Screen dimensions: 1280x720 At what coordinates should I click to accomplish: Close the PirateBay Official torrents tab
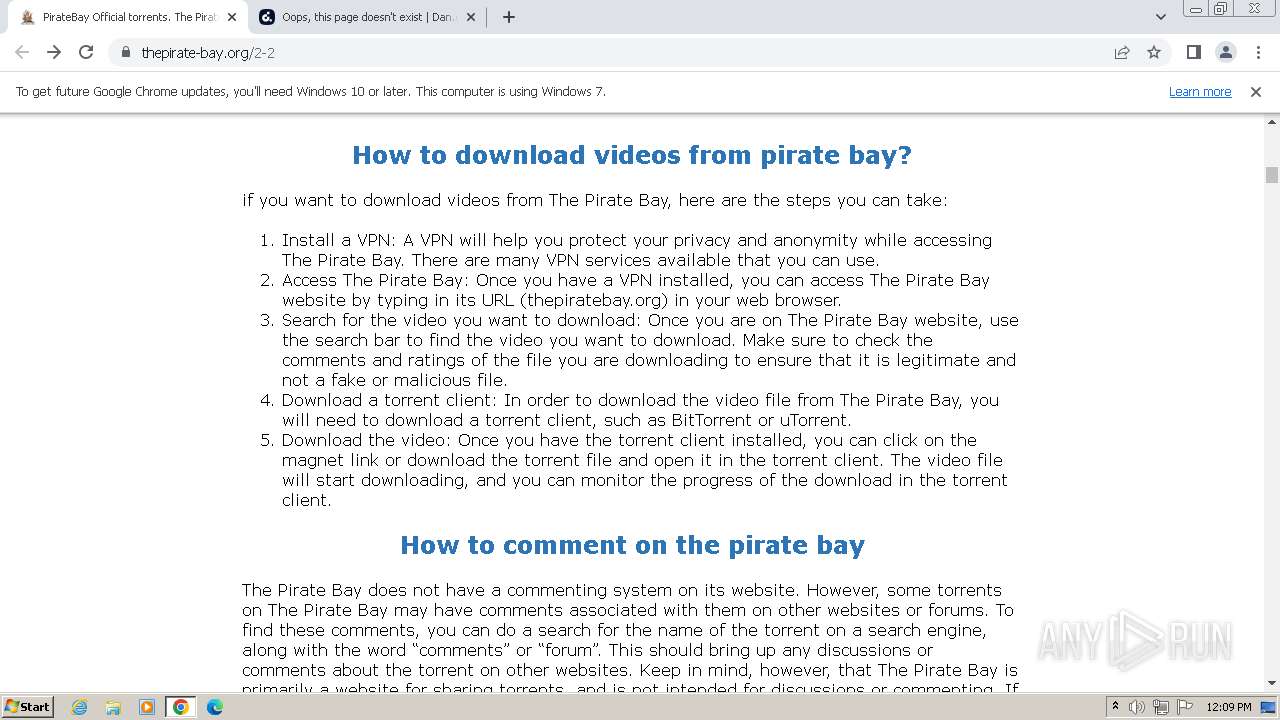[232, 17]
